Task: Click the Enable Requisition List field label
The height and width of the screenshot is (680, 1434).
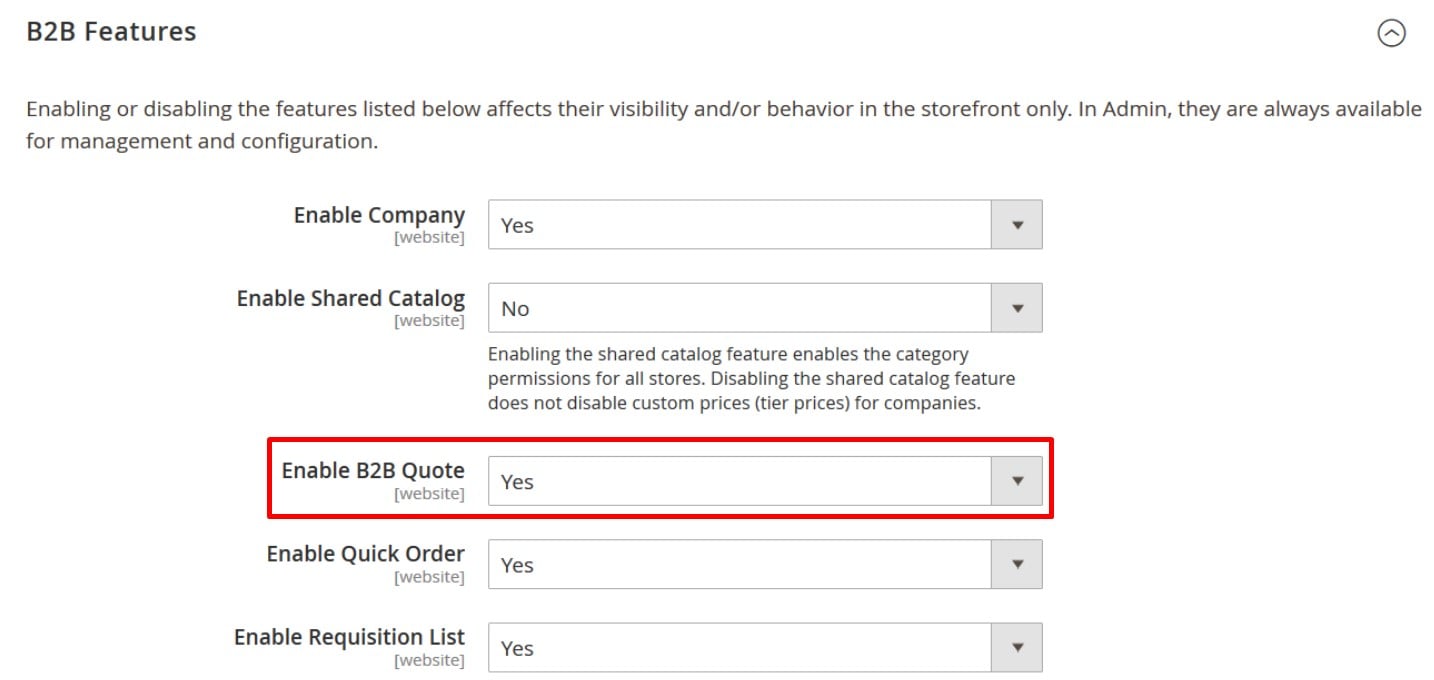Action: (350, 637)
